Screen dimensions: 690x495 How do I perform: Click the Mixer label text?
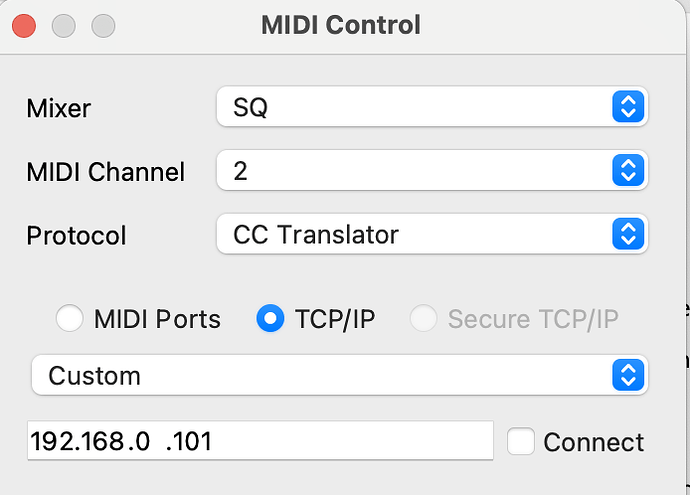point(59,108)
